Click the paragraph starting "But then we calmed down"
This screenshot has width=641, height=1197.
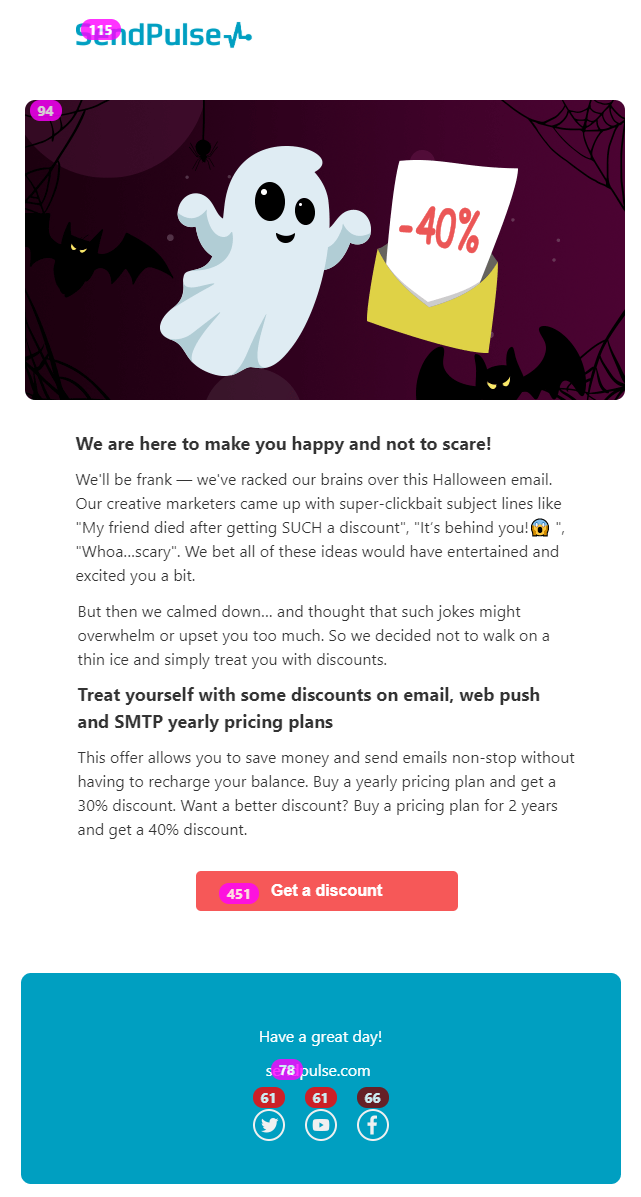click(314, 635)
